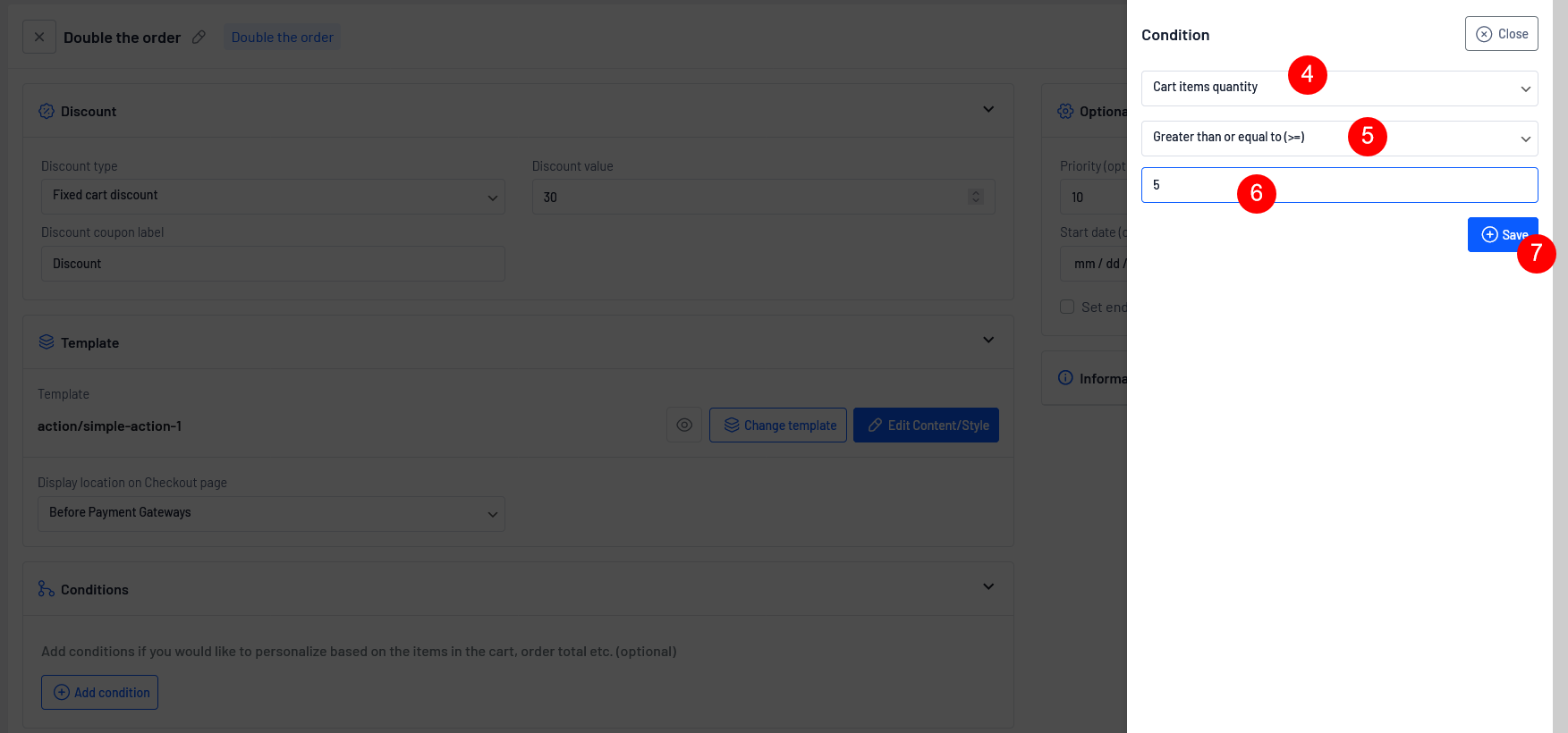Screen dimensions: 1568x733
Task: Click the Information circle icon
Action: pyautogui.click(x=1065, y=378)
